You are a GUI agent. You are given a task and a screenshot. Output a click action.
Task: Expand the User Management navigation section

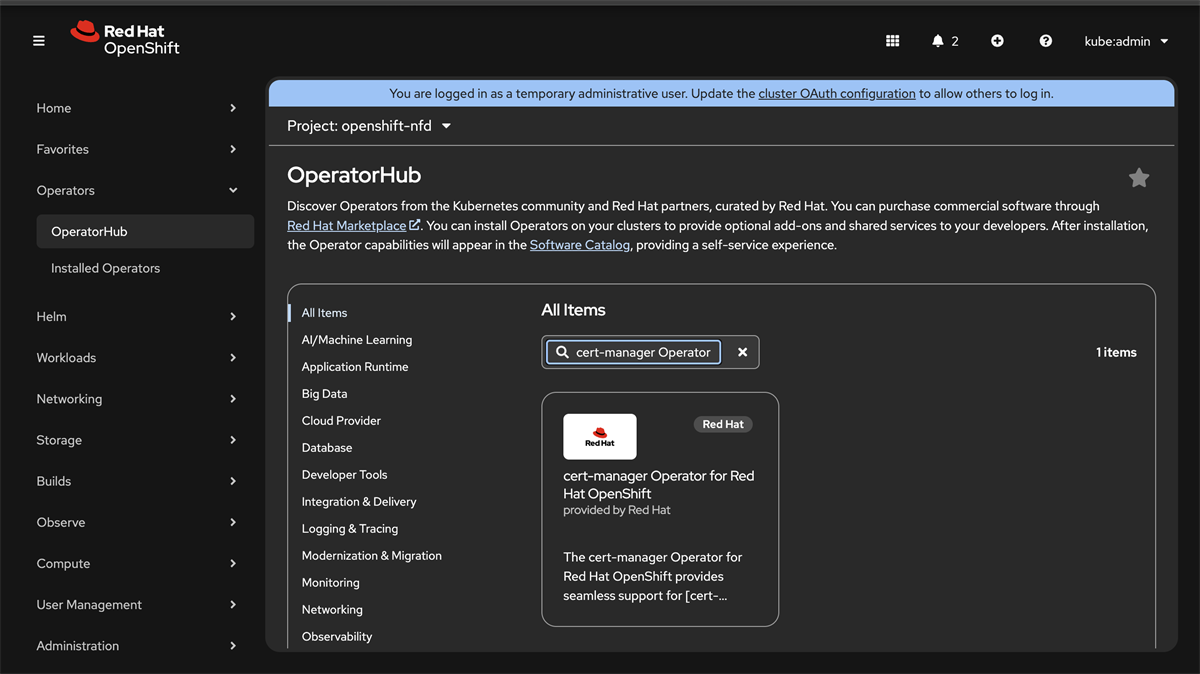[136, 604]
